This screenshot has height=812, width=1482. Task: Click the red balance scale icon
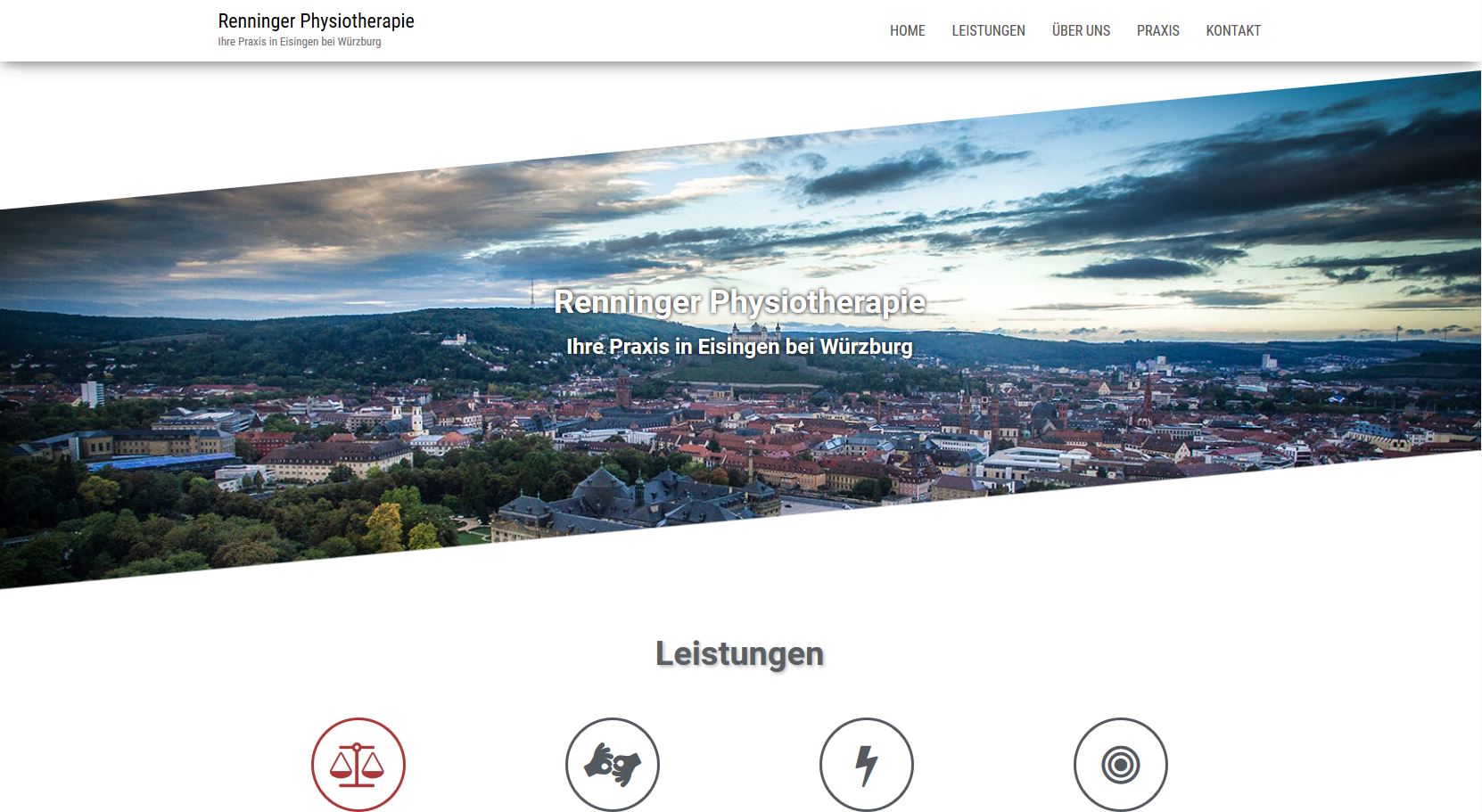(358, 765)
